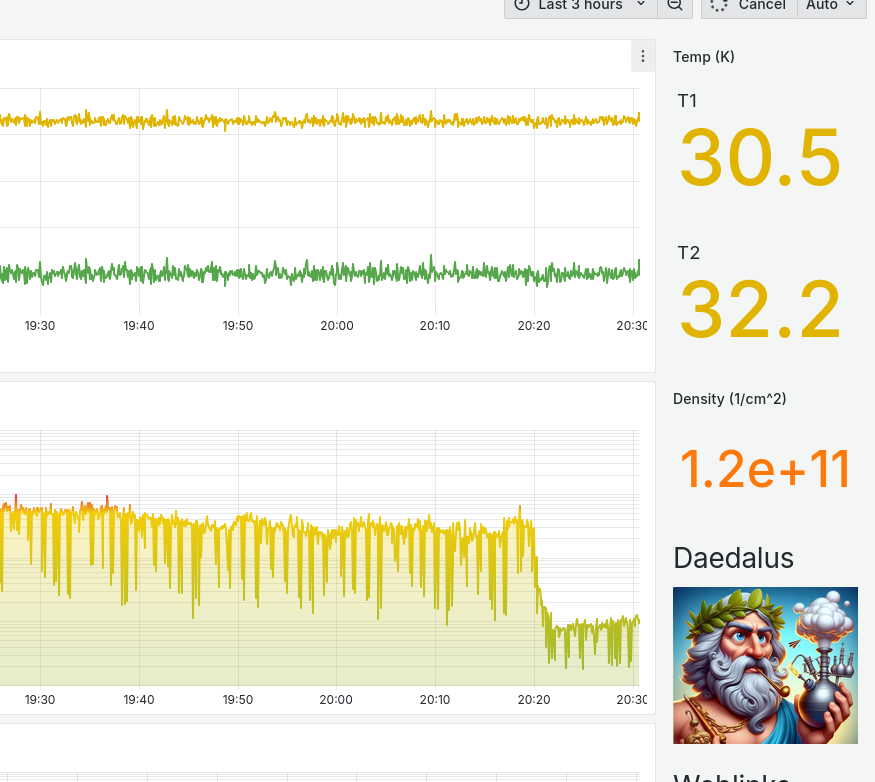This screenshot has width=875, height=782.
Task: Click the 32.2 temperature reading
Action: (x=760, y=310)
